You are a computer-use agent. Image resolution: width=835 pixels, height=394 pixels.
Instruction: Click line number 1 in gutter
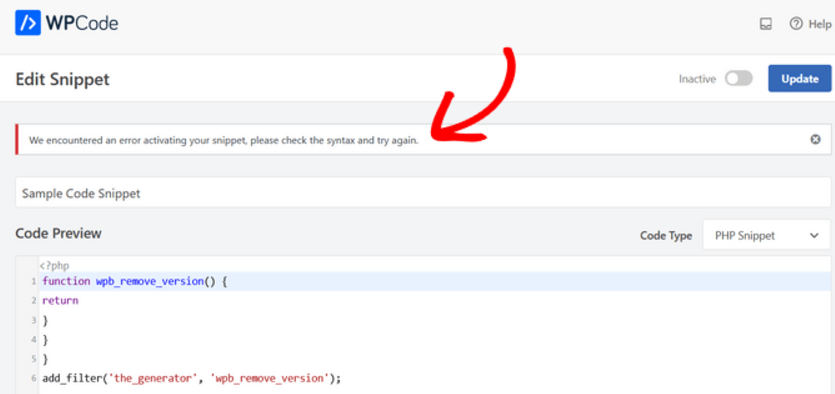pos(34,281)
